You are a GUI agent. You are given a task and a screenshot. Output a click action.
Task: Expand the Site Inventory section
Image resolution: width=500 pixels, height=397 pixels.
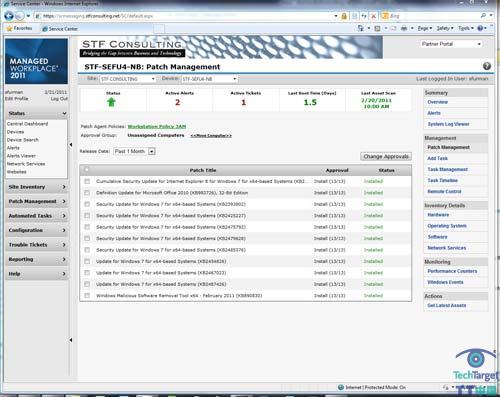tap(36, 187)
